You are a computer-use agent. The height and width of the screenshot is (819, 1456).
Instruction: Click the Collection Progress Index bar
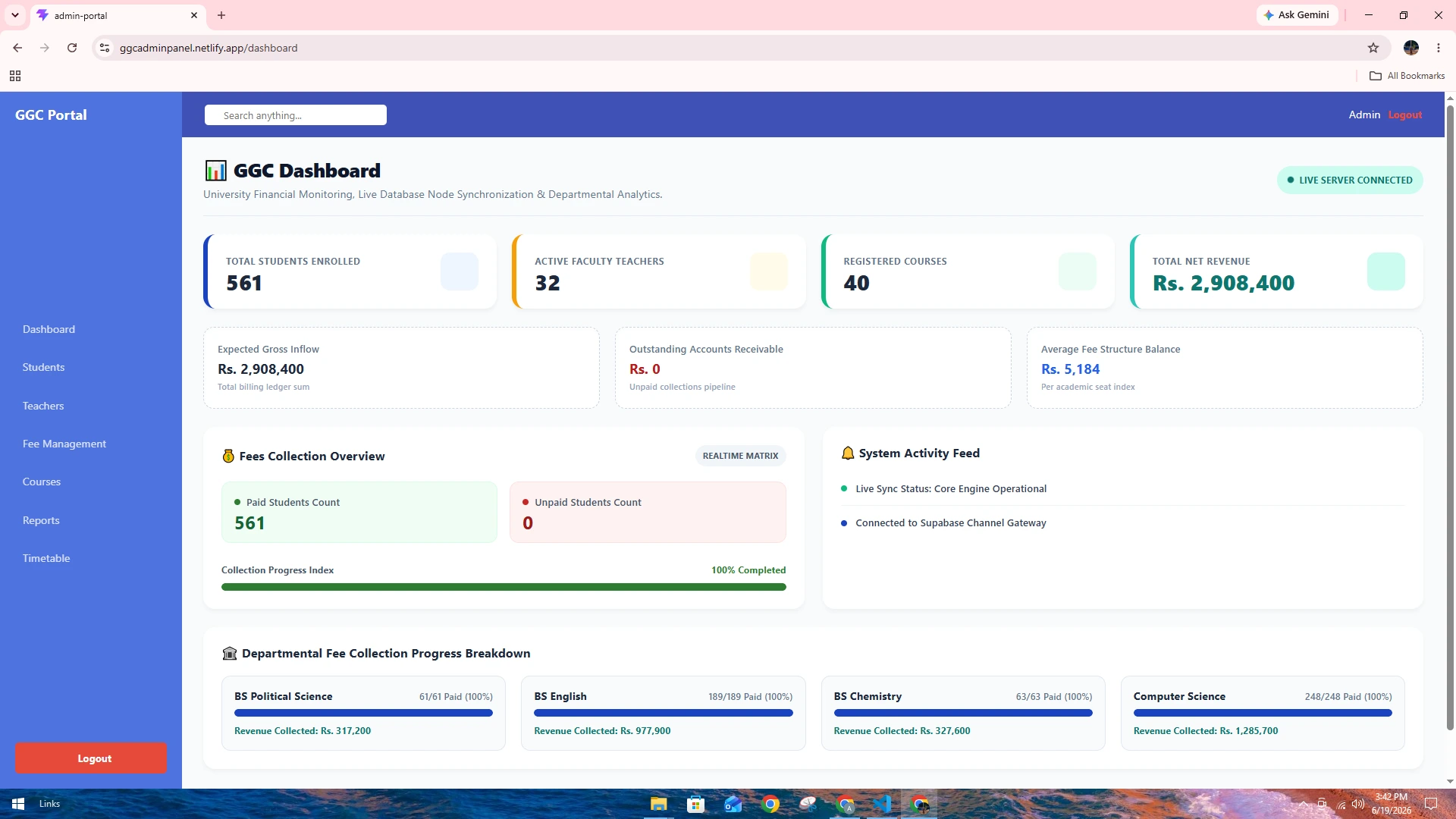504,587
